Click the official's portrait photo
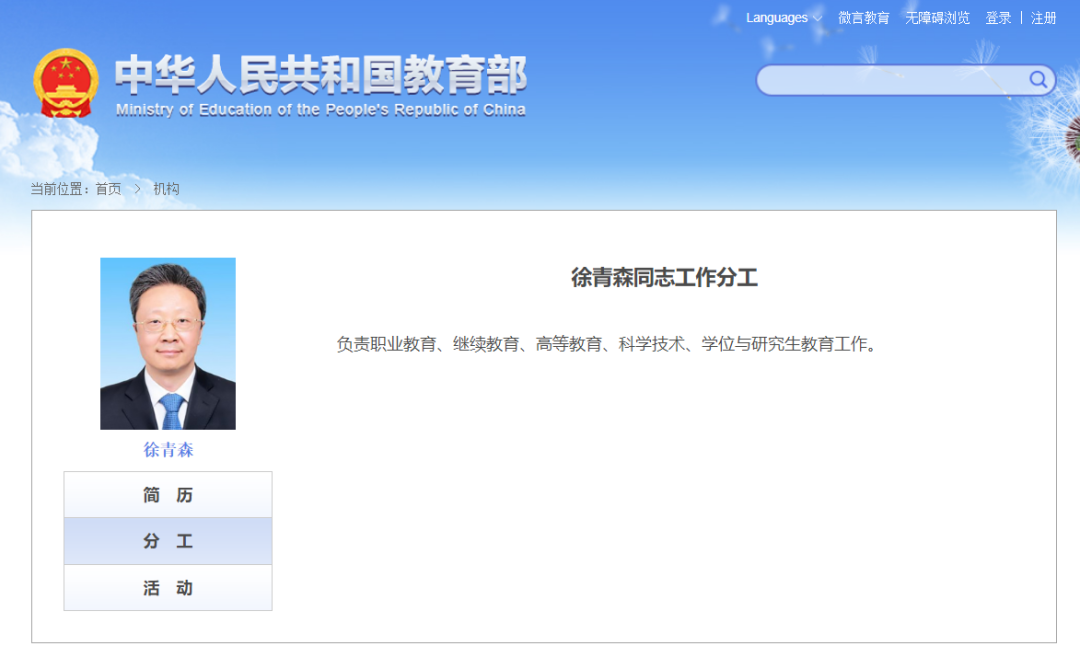This screenshot has height=646, width=1080. (168, 343)
